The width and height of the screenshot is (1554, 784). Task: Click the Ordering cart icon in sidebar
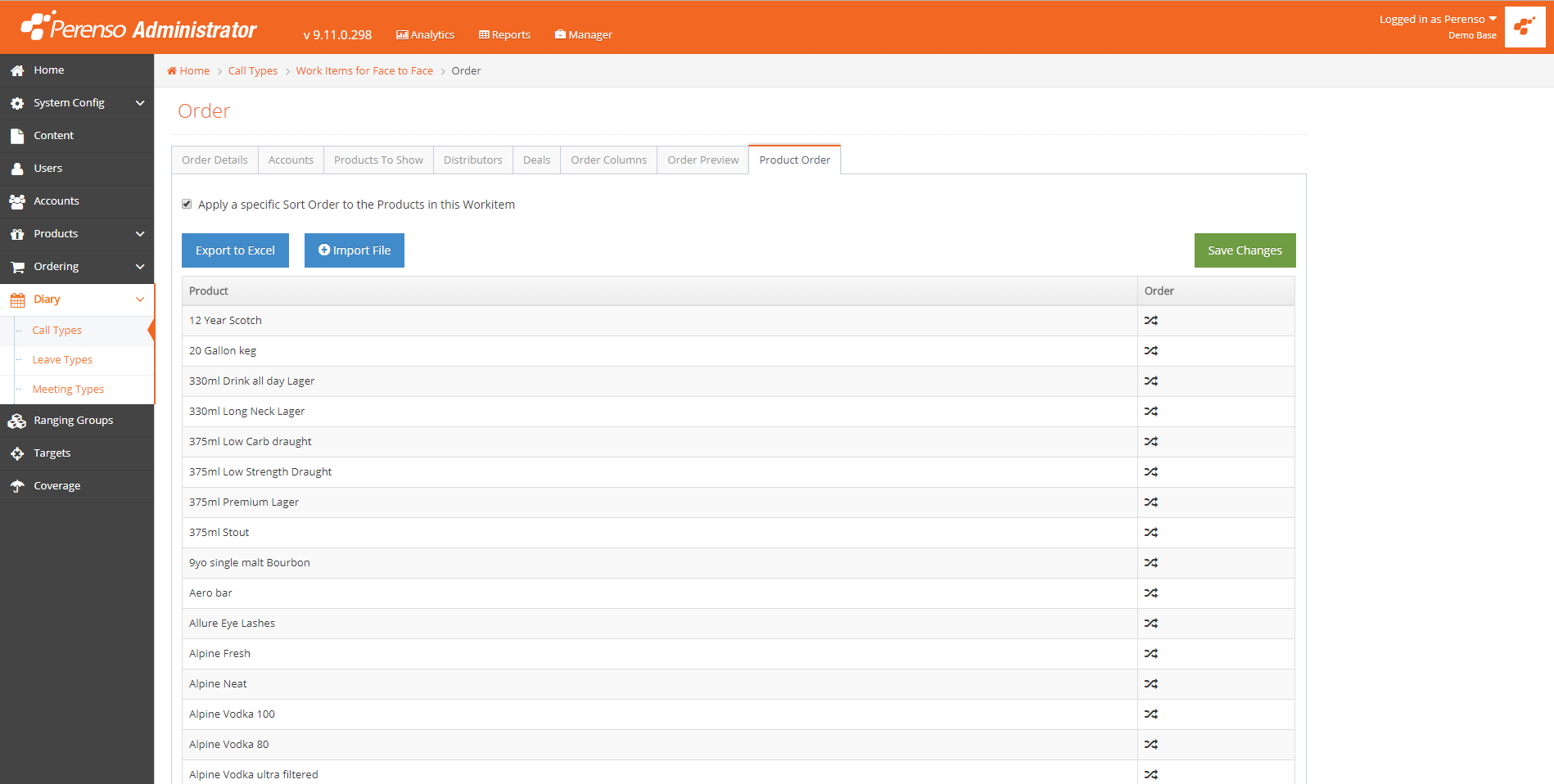pyautogui.click(x=17, y=268)
